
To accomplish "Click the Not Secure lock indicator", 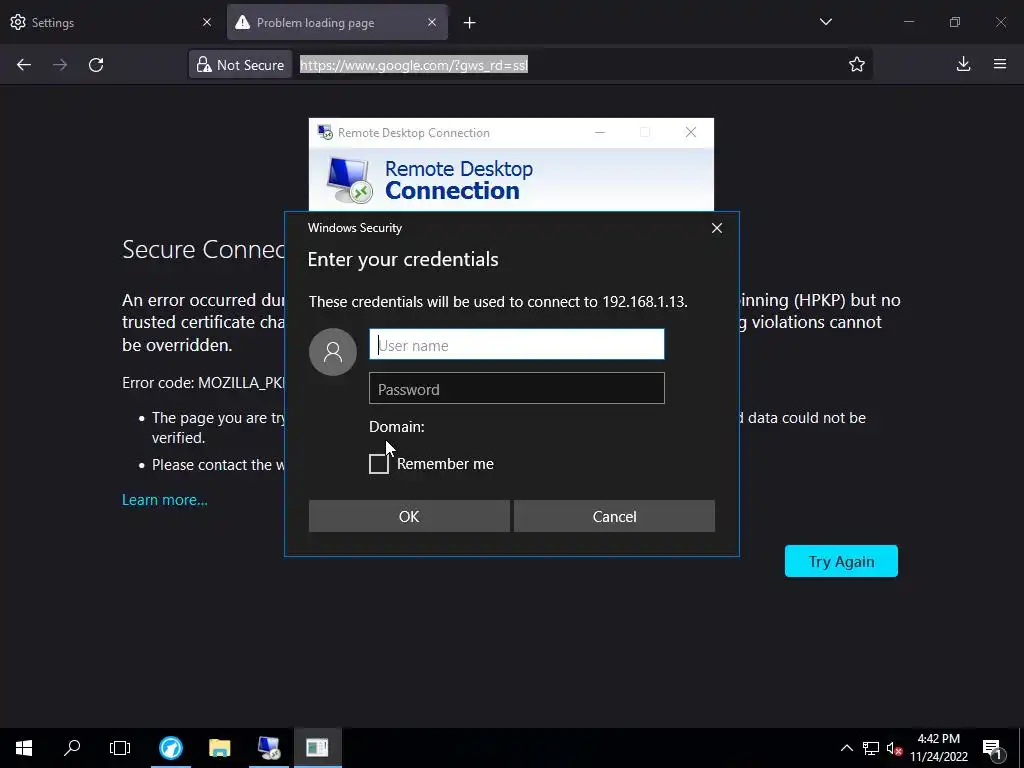I will tap(240, 65).
